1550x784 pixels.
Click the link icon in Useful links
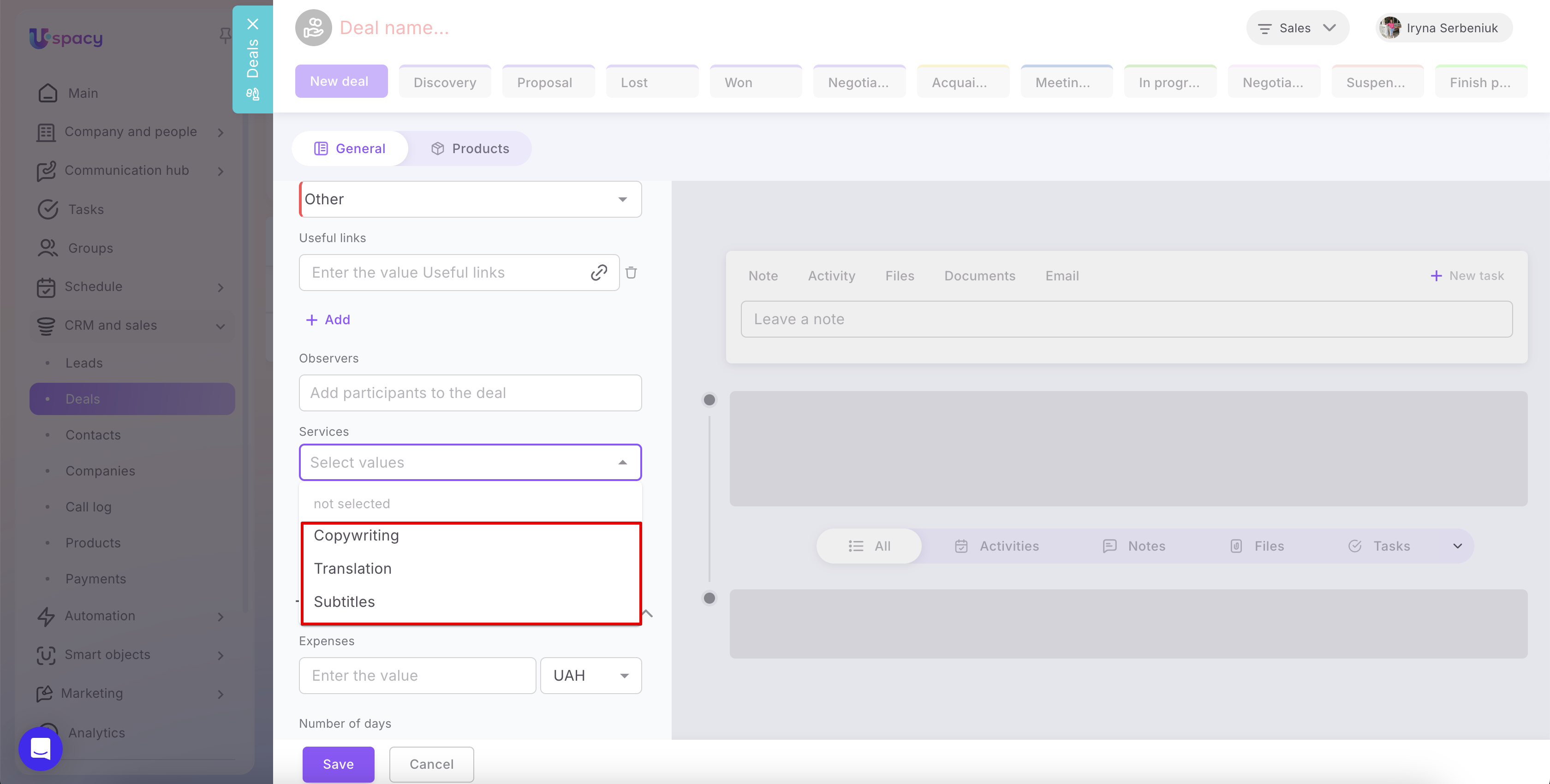click(599, 273)
